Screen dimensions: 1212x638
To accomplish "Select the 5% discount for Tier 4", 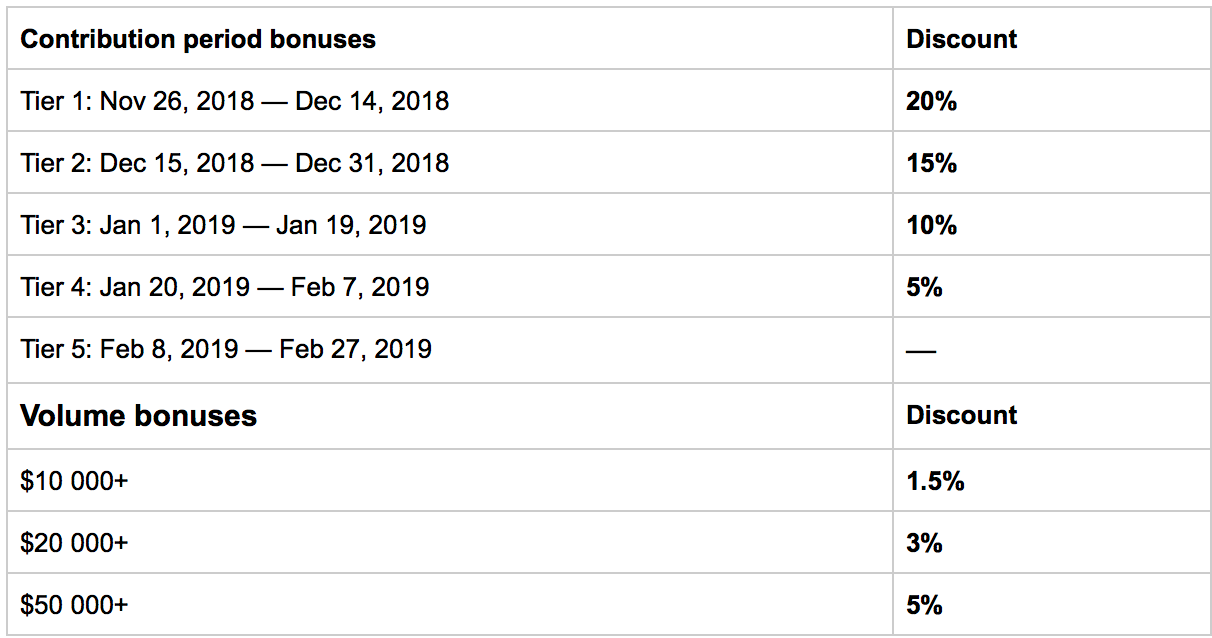I will click(924, 287).
